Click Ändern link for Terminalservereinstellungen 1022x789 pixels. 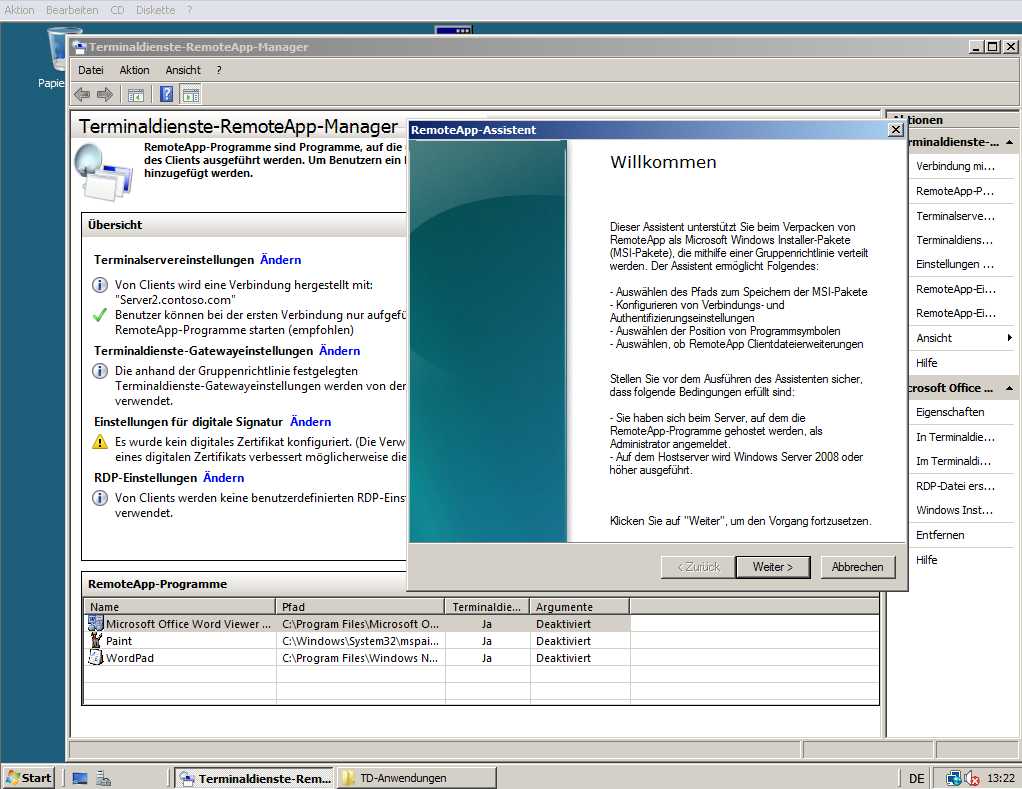(280, 259)
